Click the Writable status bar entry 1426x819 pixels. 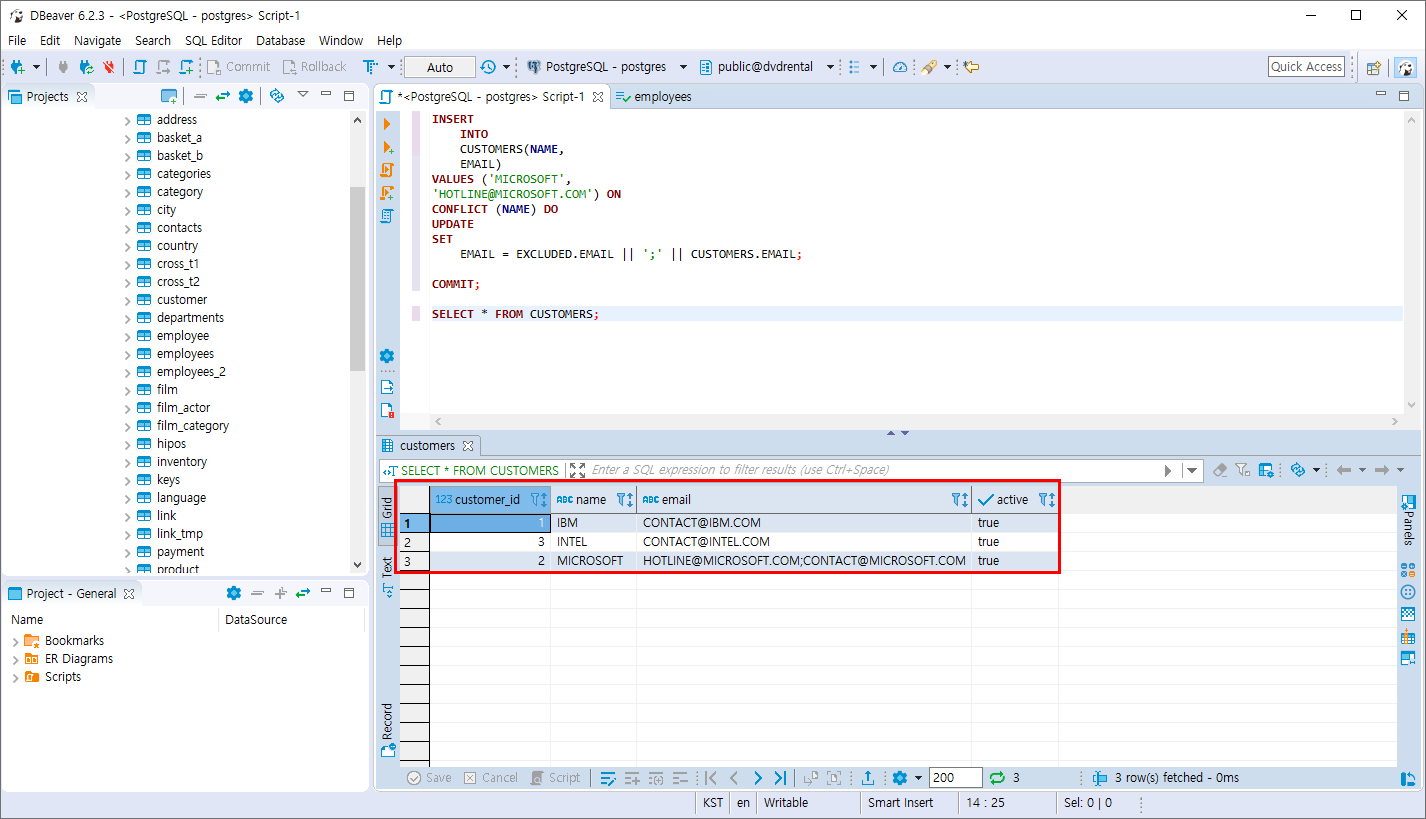point(786,803)
